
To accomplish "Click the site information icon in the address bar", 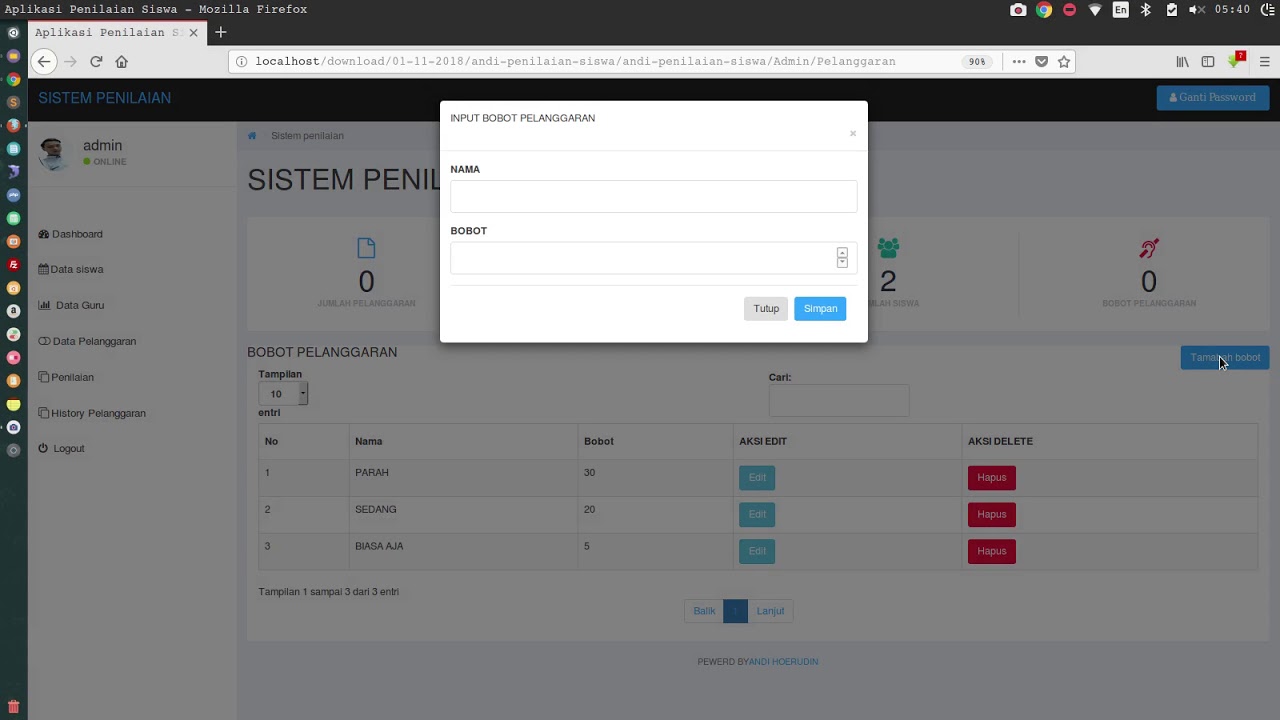I will 242,61.
